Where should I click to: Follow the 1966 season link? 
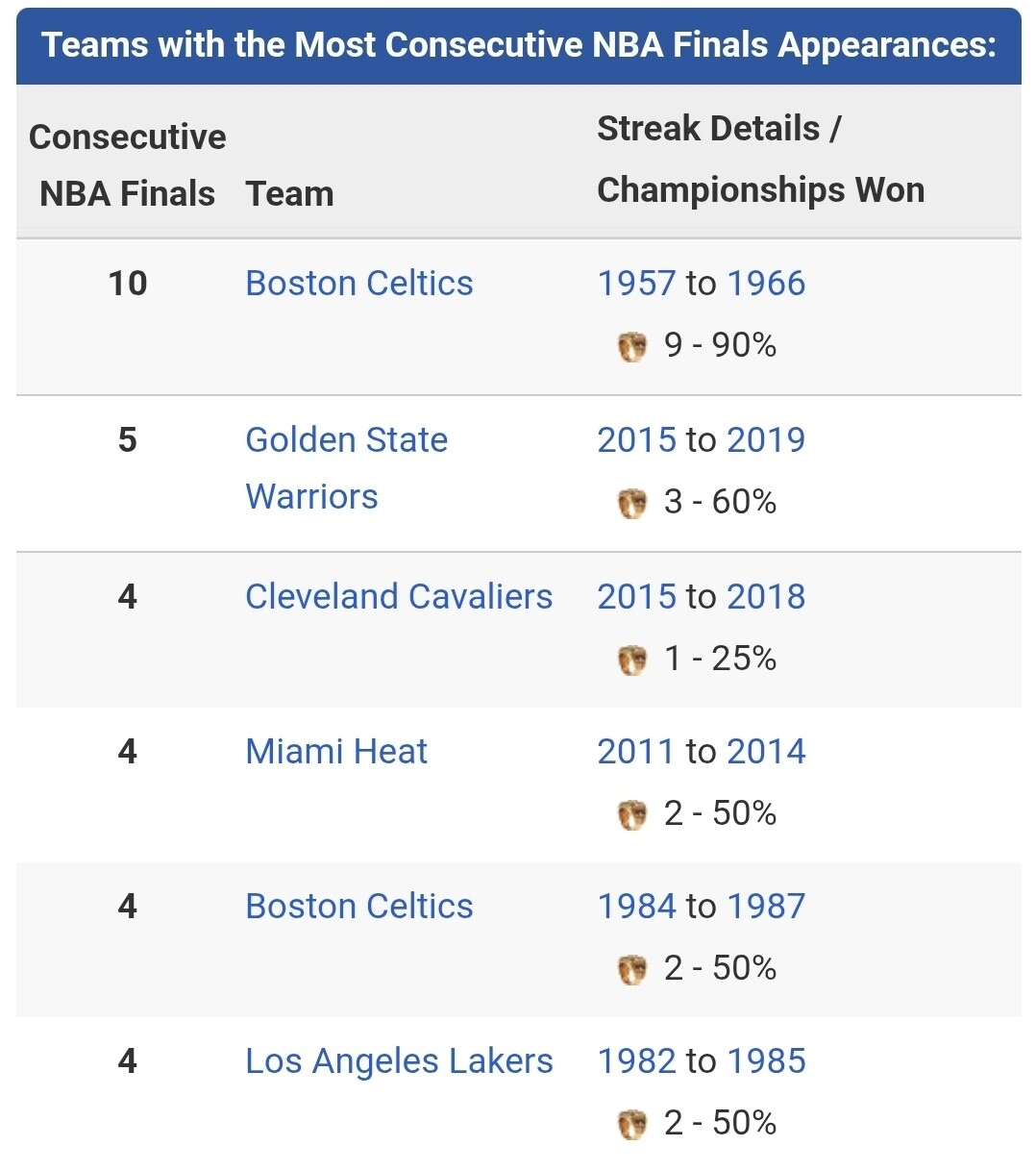point(766,284)
